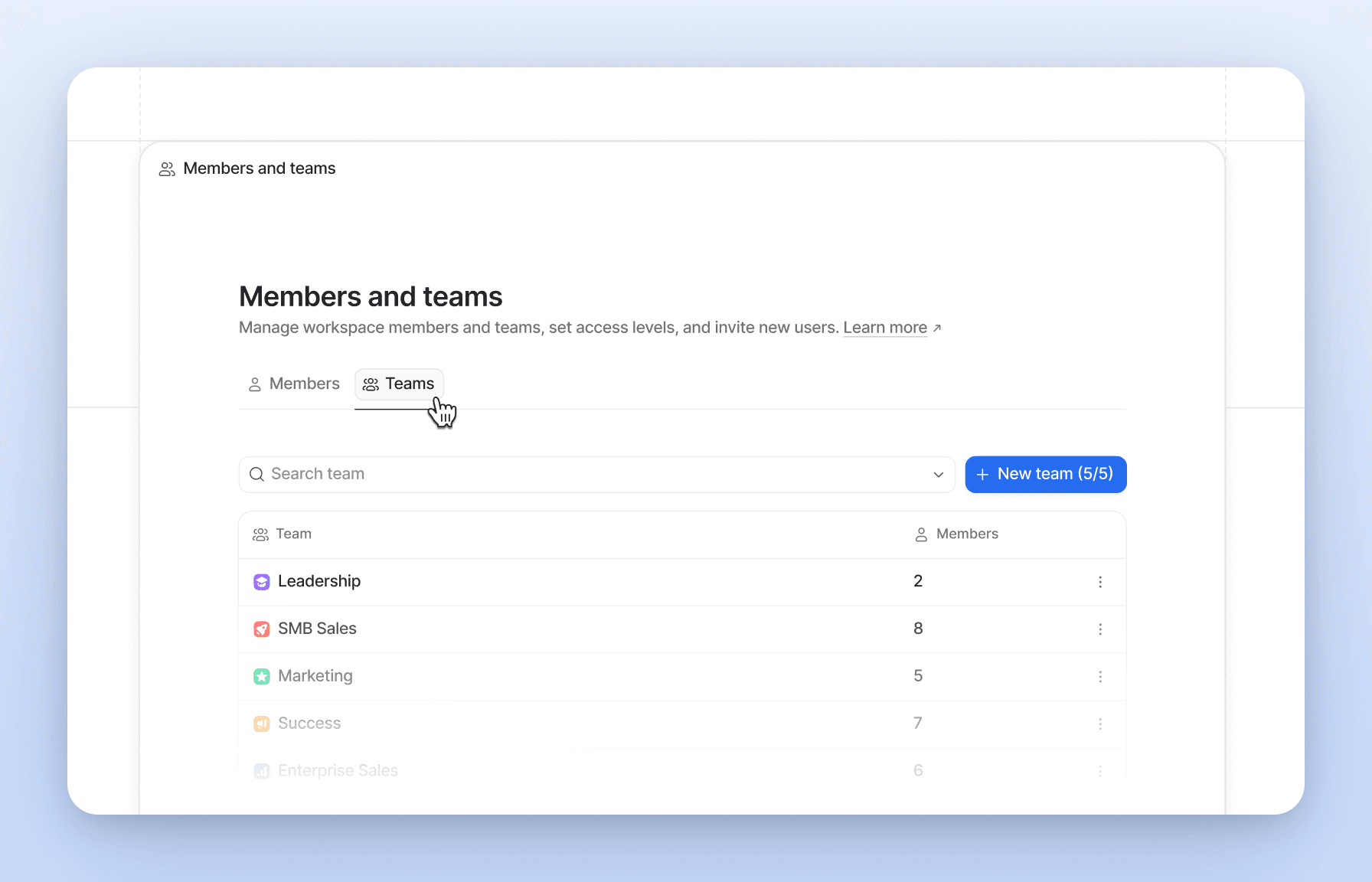Click the Marketing green star icon
This screenshot has height=882, width=1372.
point(262,677)
